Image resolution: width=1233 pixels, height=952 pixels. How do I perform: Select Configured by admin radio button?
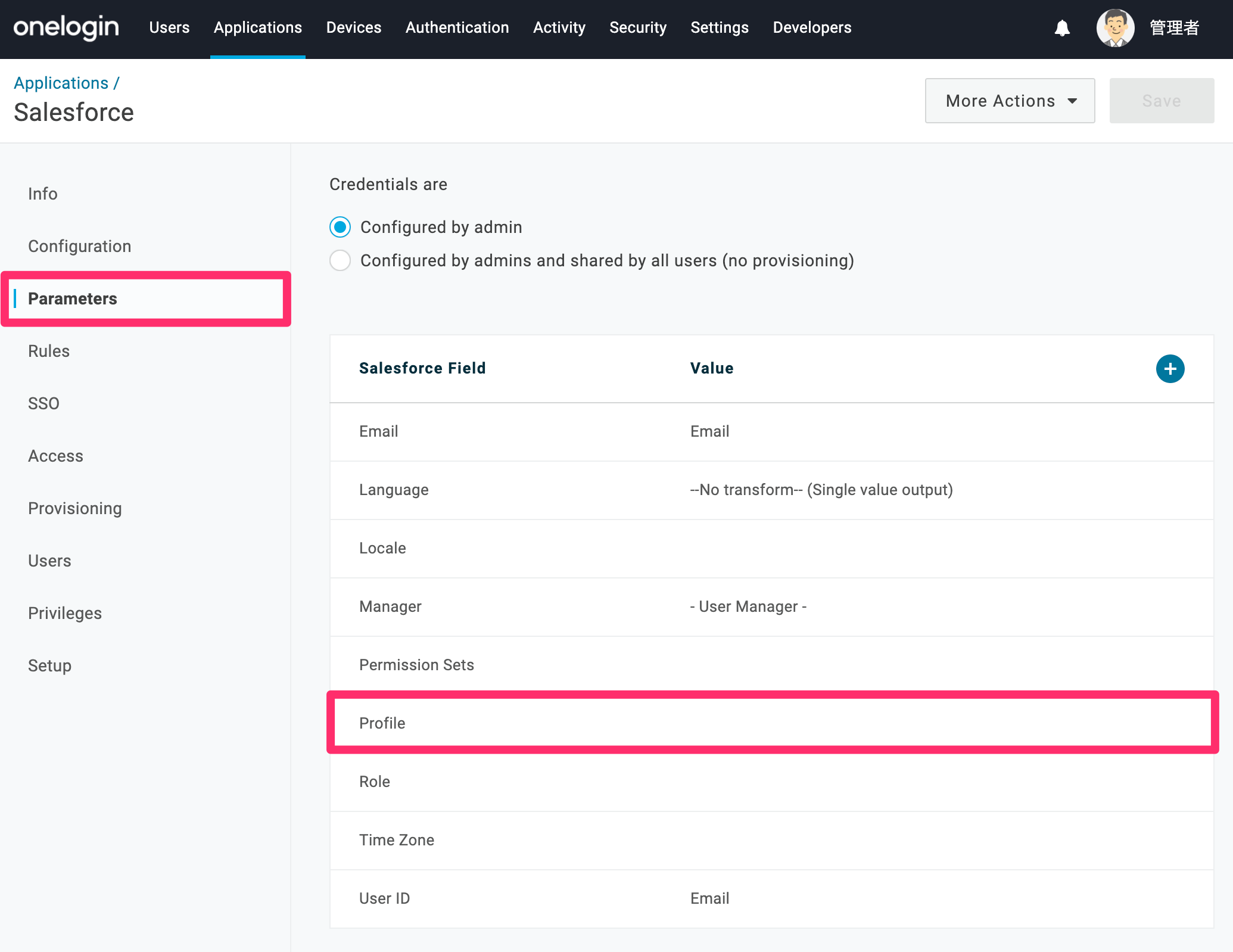click(x=340, y=227)
